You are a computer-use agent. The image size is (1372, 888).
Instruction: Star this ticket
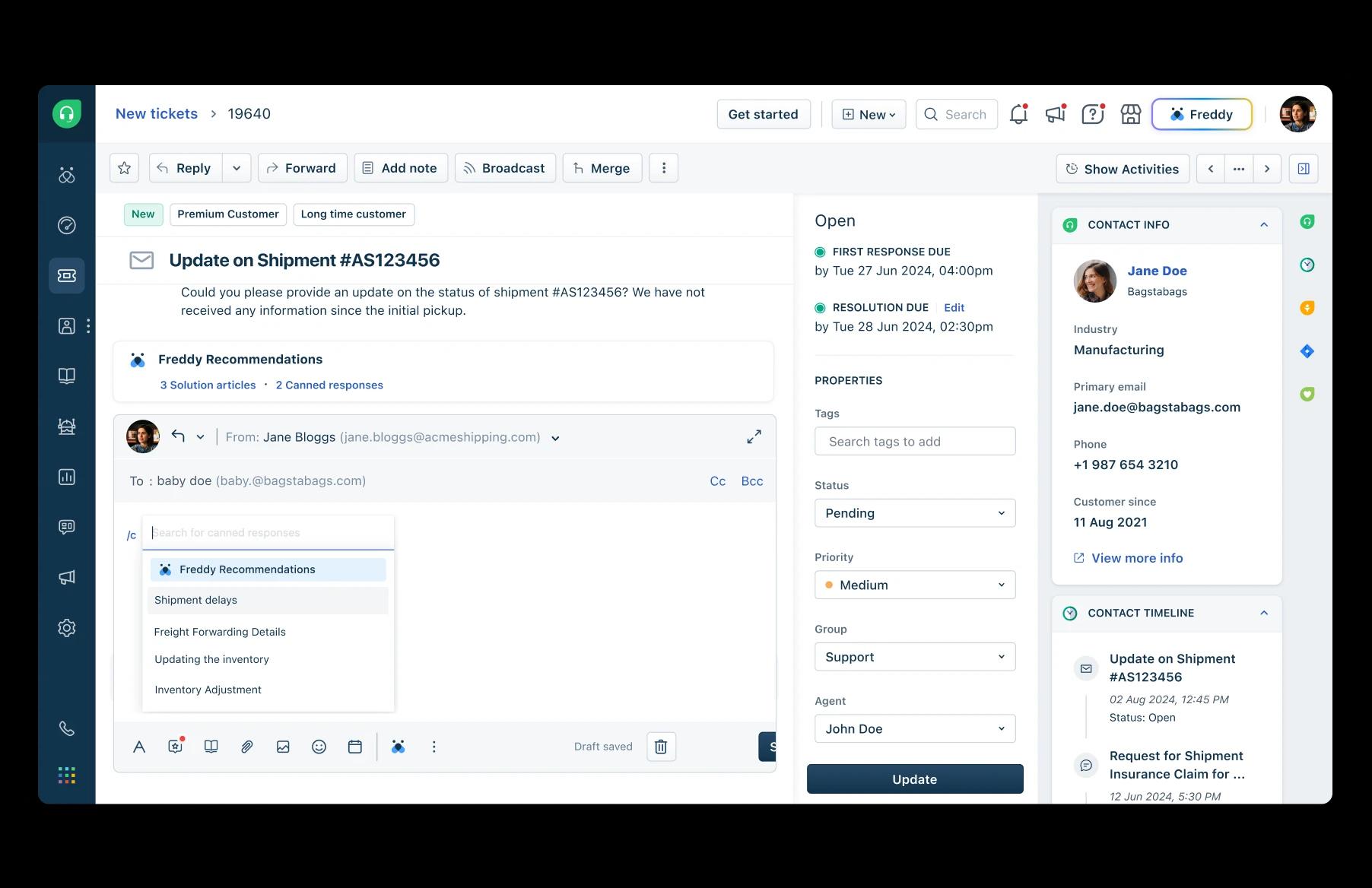pos(125,168)
